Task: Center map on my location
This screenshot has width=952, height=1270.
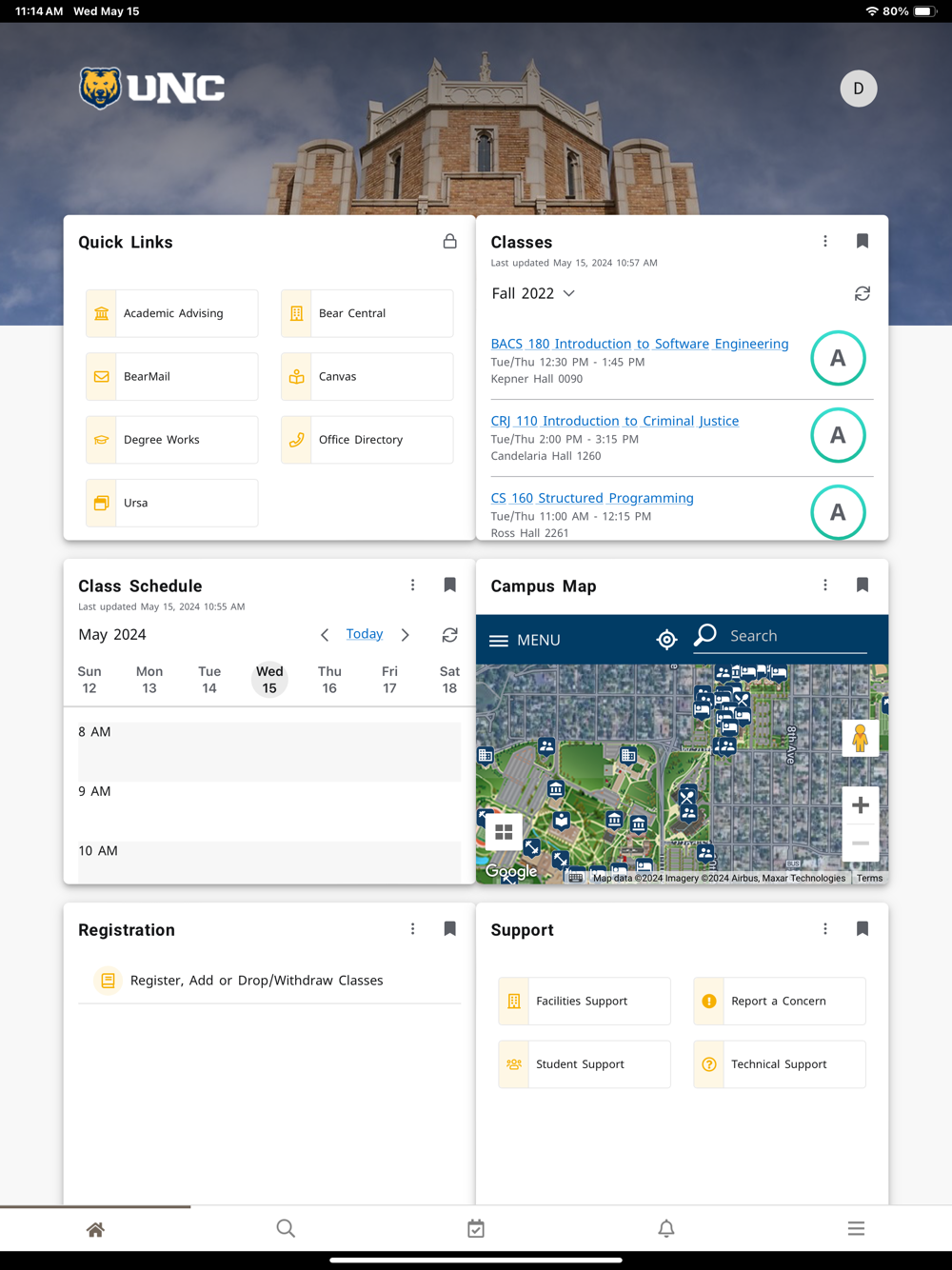Action: point(667,640)
